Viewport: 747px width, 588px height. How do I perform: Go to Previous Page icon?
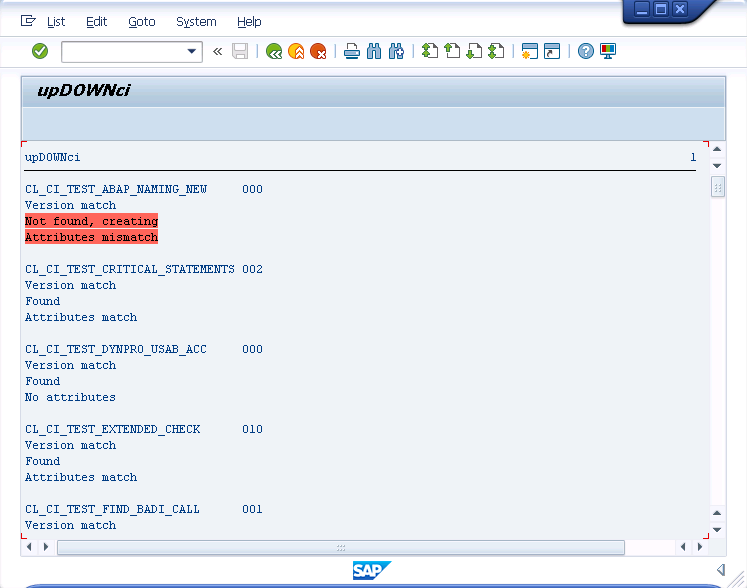(452, 51)
